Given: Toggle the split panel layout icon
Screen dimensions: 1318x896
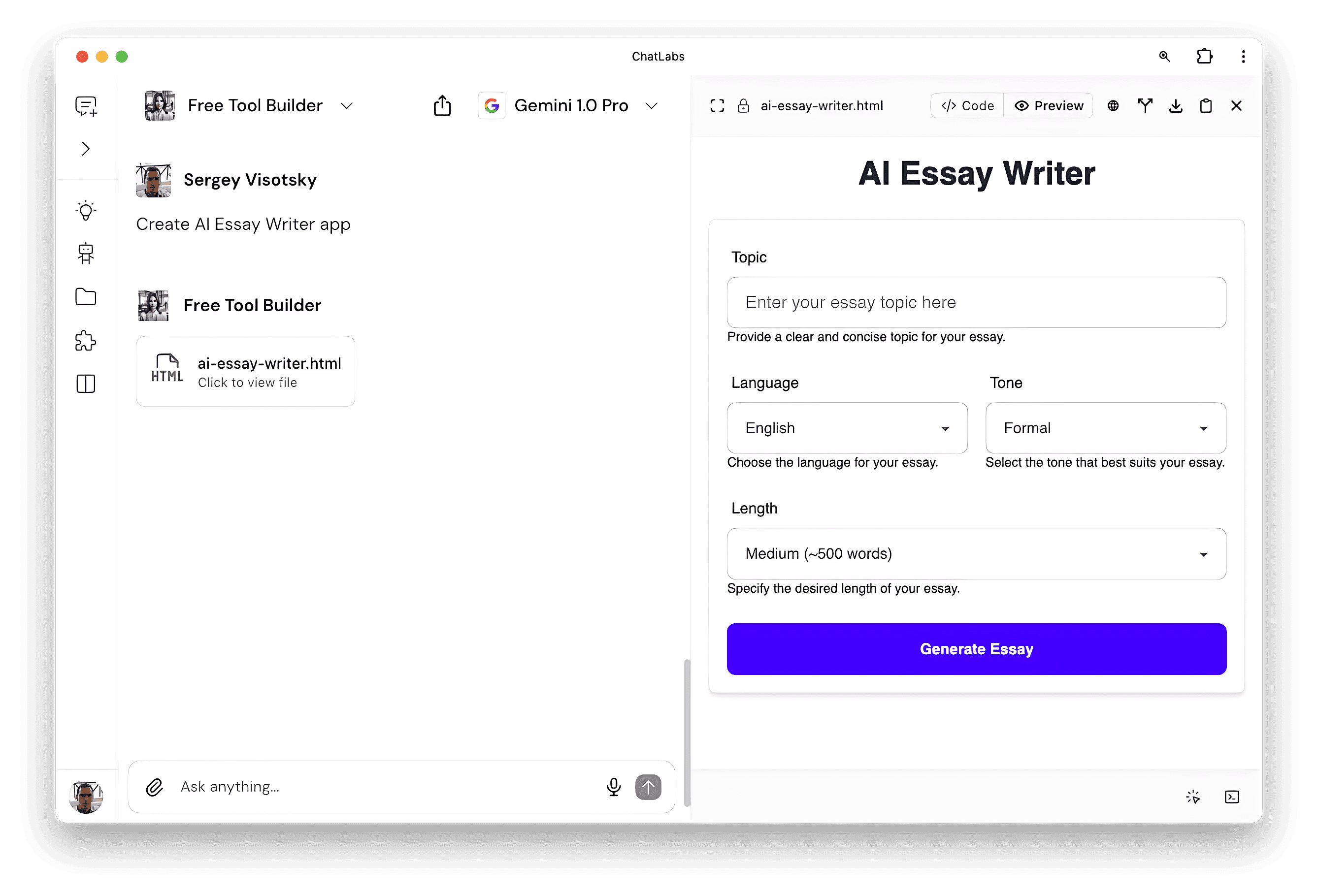Looking at the screenshot, I should coord(86,384).
